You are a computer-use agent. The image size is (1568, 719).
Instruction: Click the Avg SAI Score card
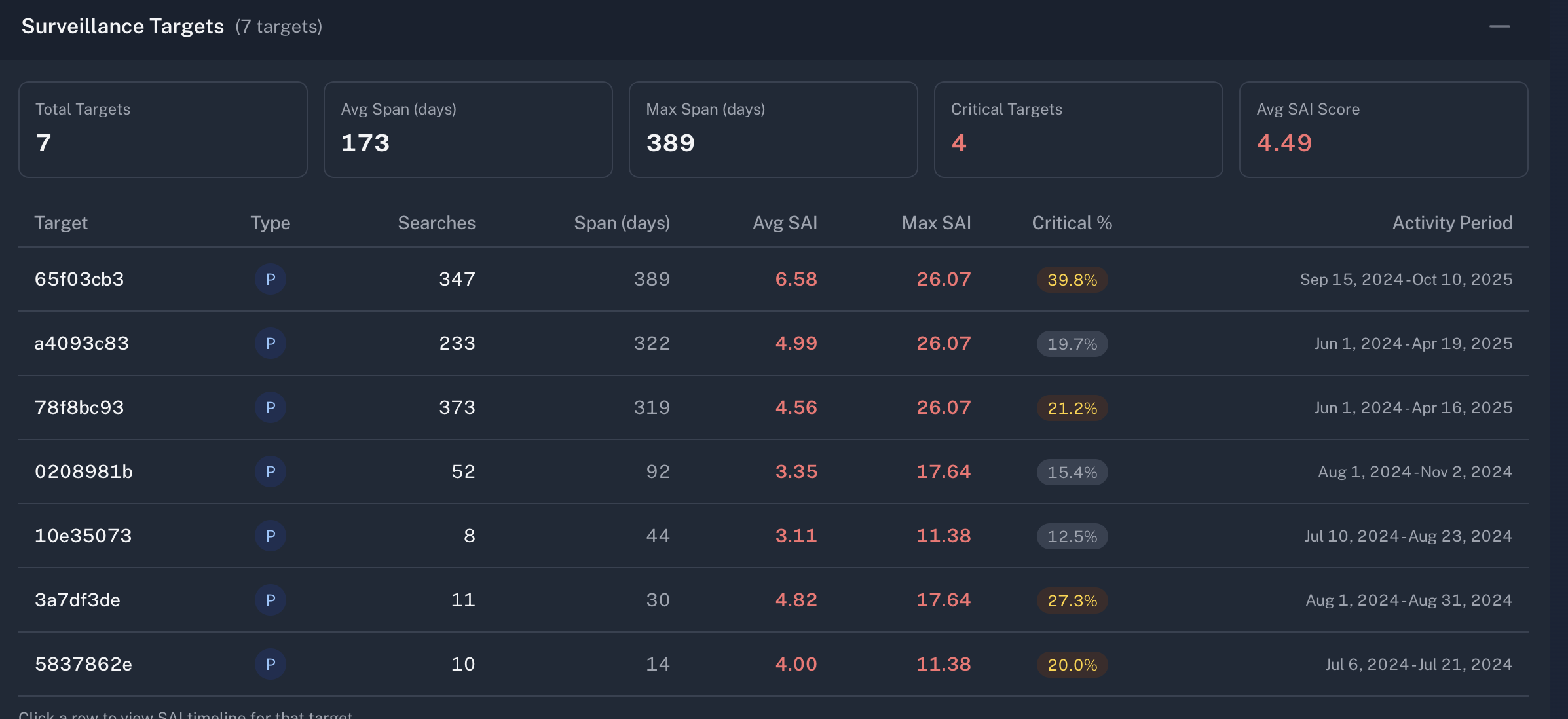click(x=1383, y=130)
